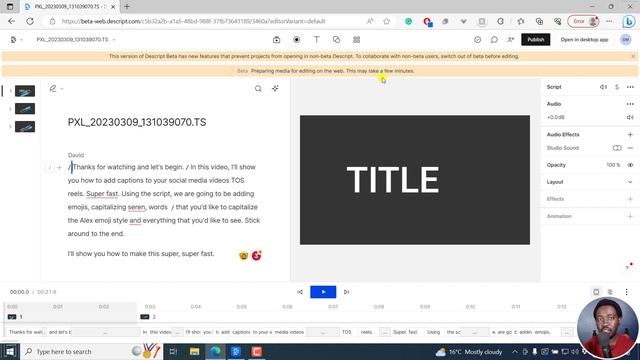Screen dimensions: 640x360
Task: Click the taskbar search box
Action: point(91,351)
